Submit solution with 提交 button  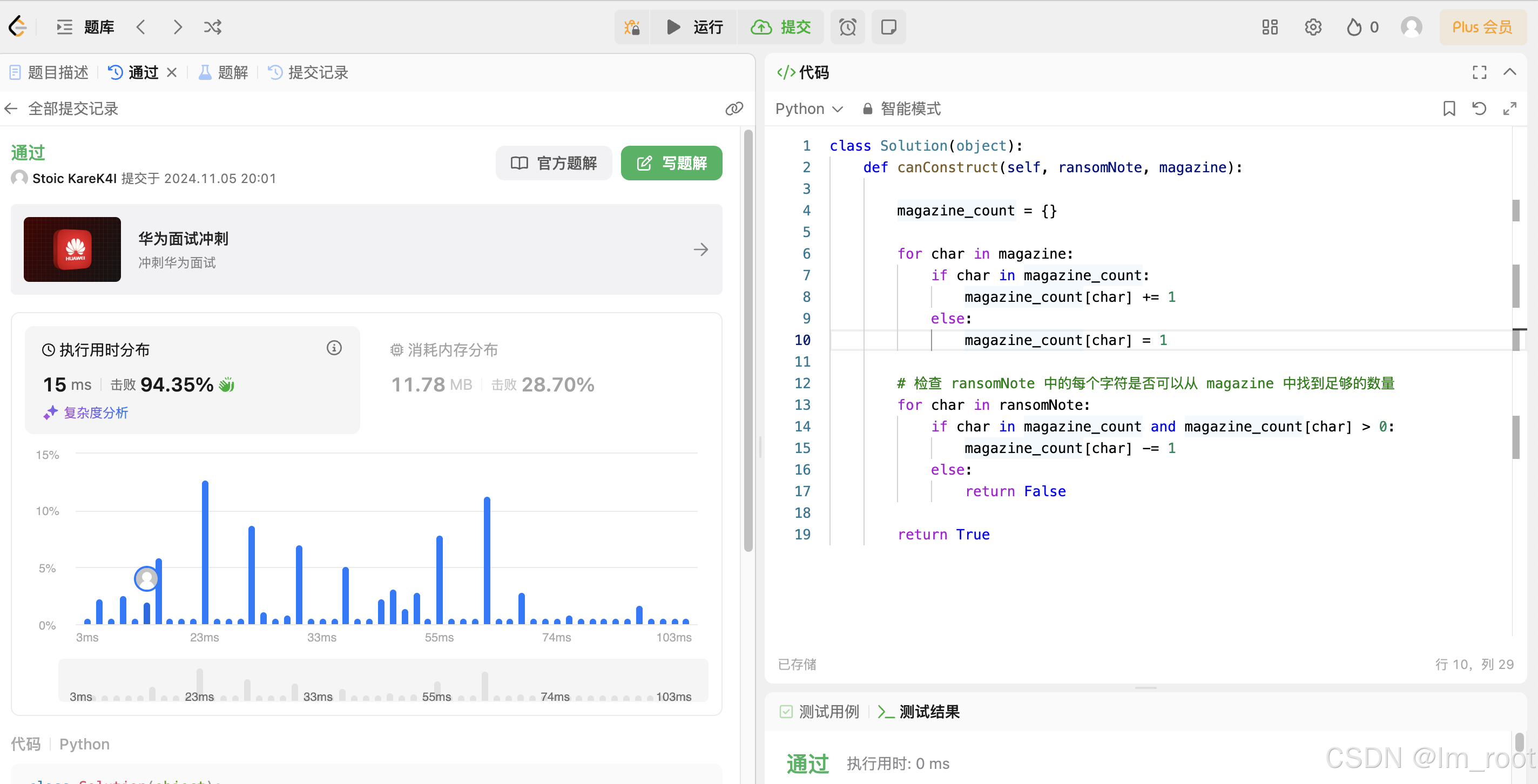[x=781, y=27]
